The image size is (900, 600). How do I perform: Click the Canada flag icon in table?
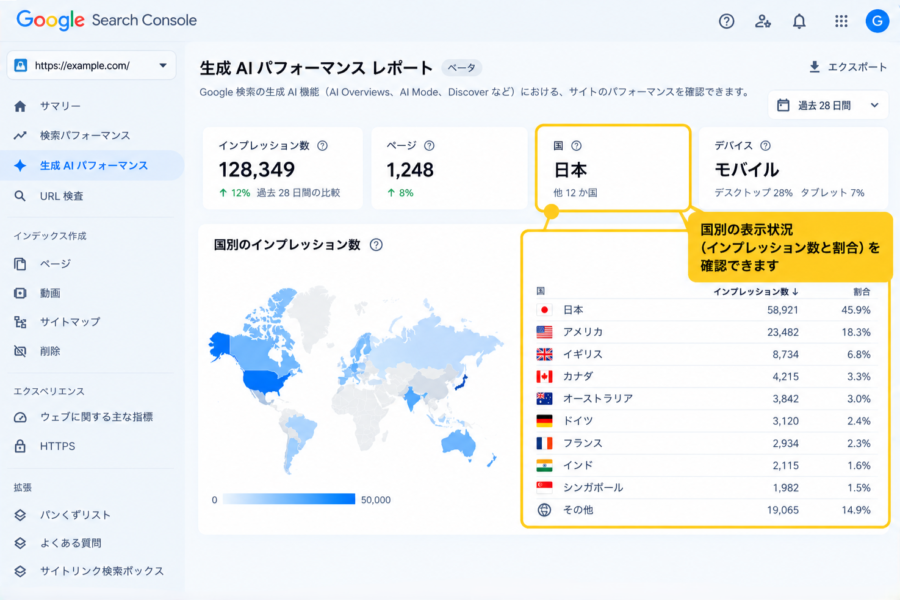544,377
